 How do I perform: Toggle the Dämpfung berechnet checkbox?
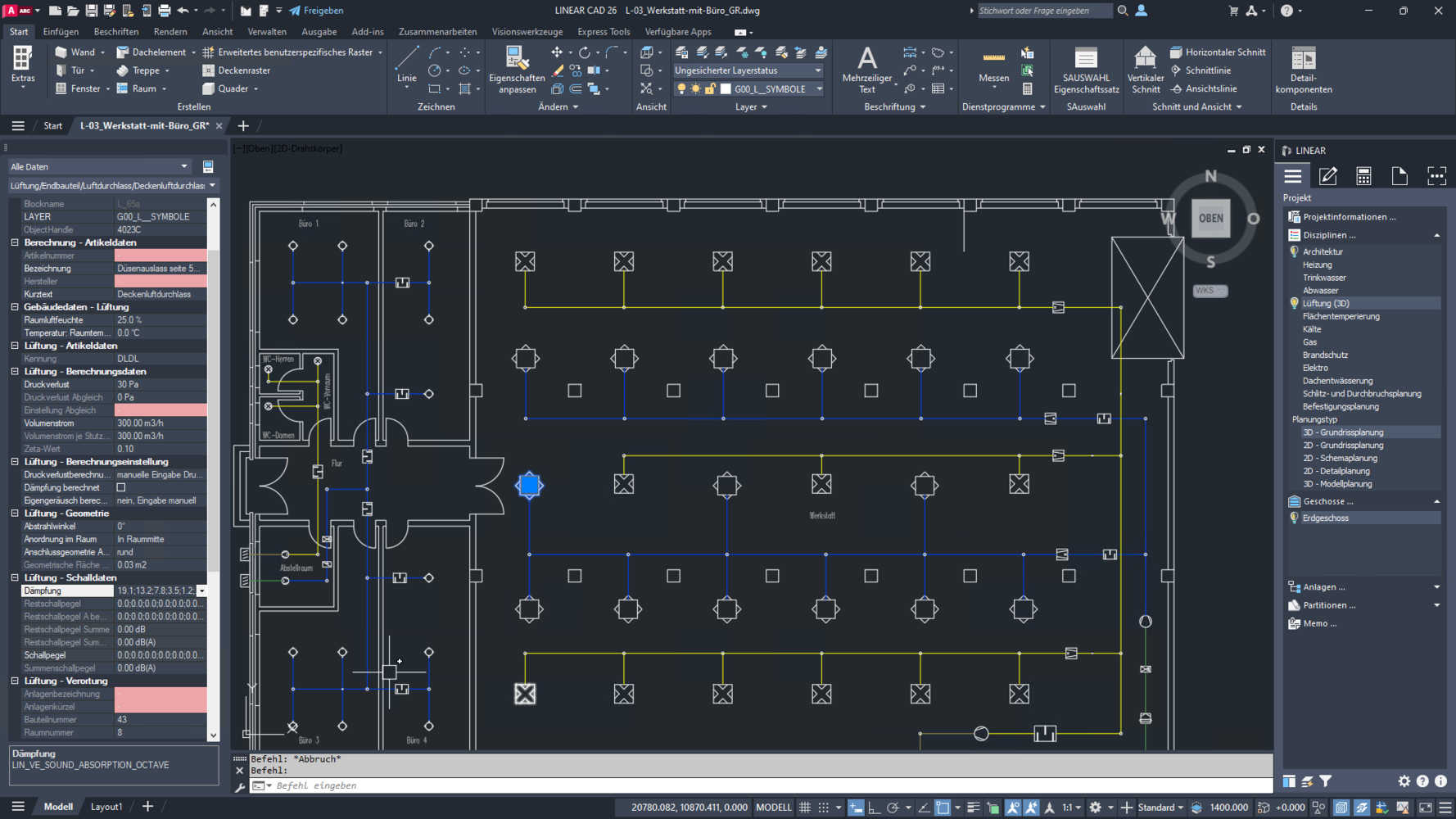[121, 487]
